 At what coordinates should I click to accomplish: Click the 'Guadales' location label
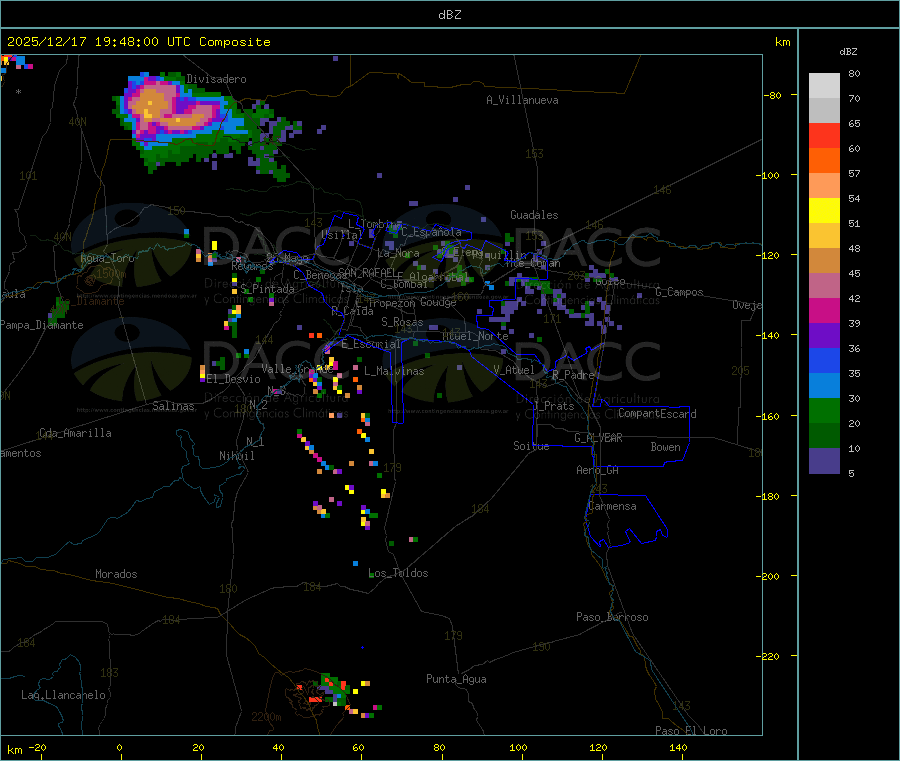(x=534, y=215)
